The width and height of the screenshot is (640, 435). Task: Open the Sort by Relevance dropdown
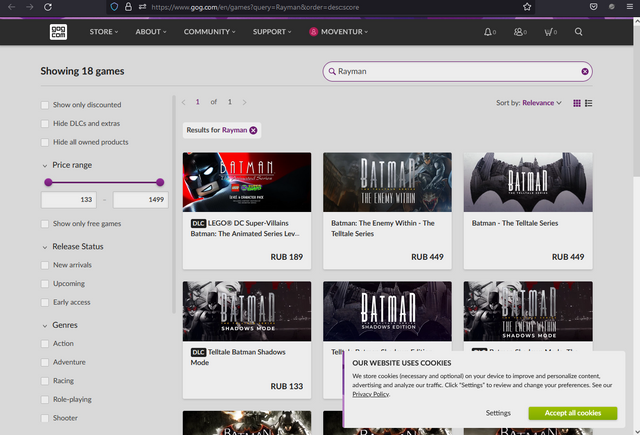529,103
